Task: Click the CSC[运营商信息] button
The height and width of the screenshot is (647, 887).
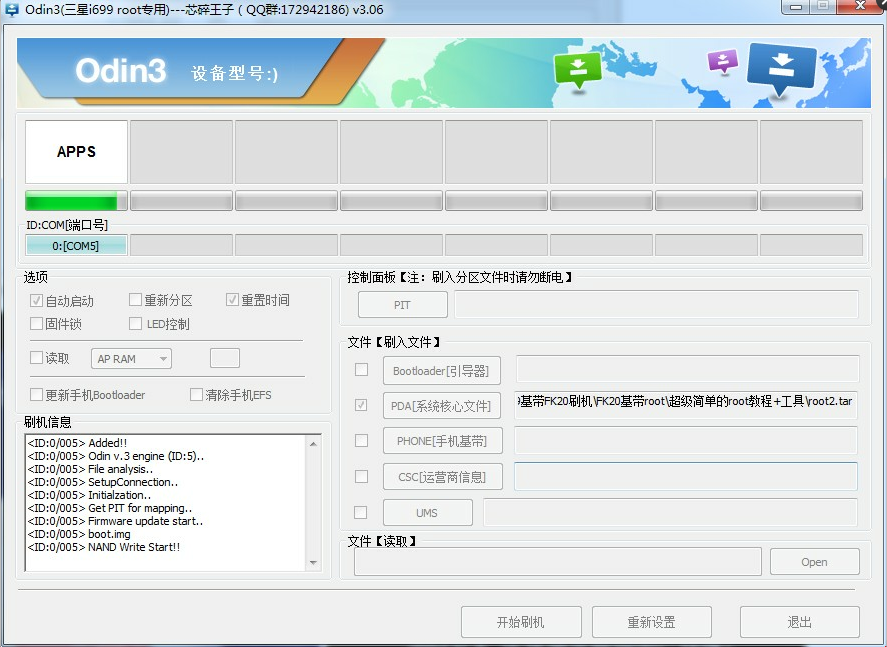Action: (442, 477)
